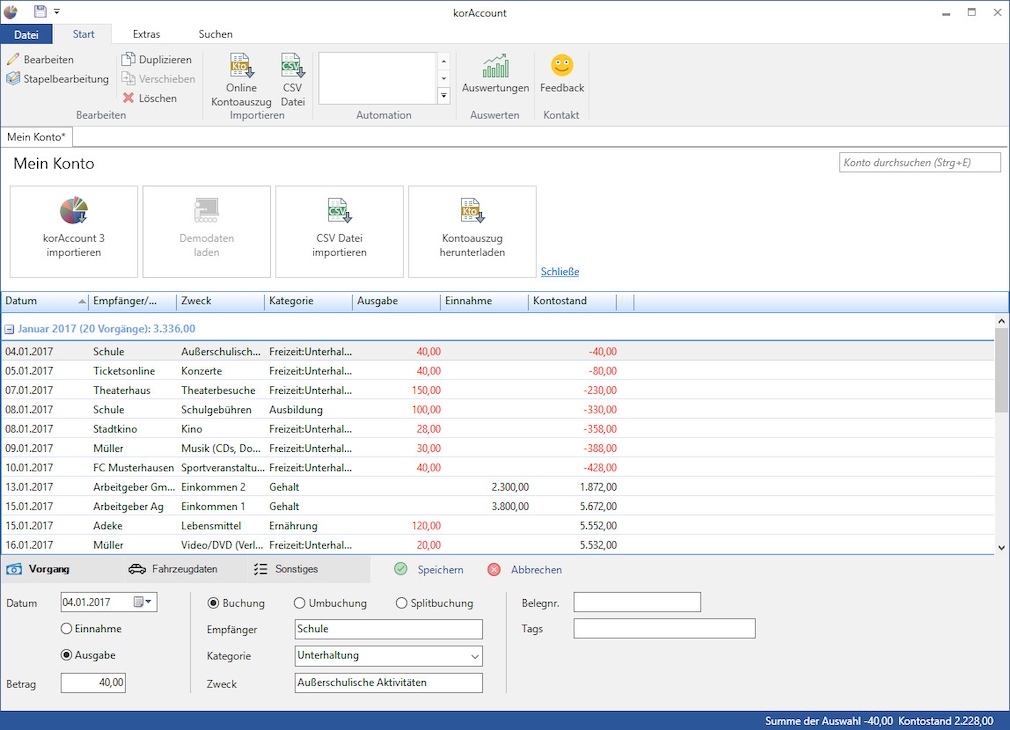Click the Online Kontoauszug import icon
Screen dimensions: 1010x730
pyautogui.click(x=241, y=67)
